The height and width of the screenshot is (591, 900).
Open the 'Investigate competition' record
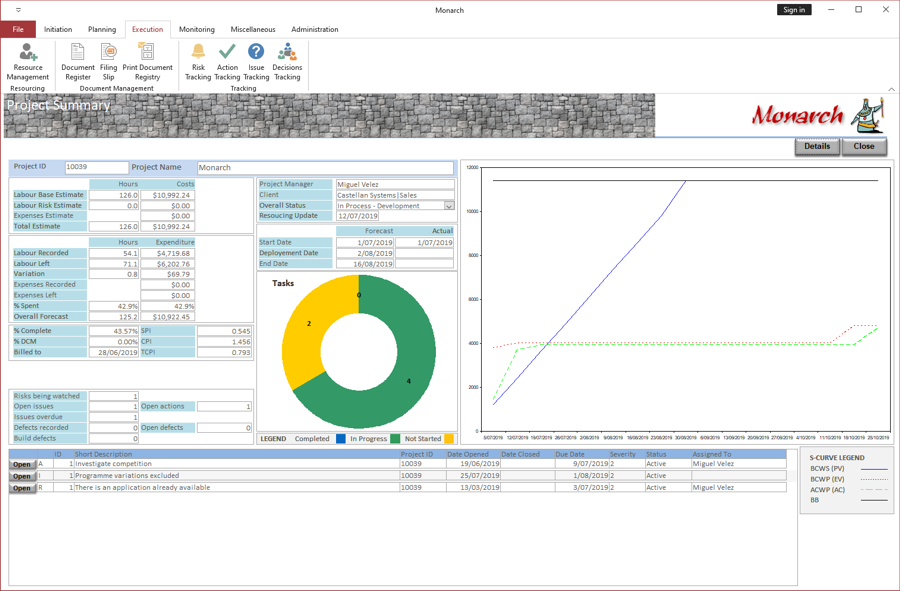22,464
